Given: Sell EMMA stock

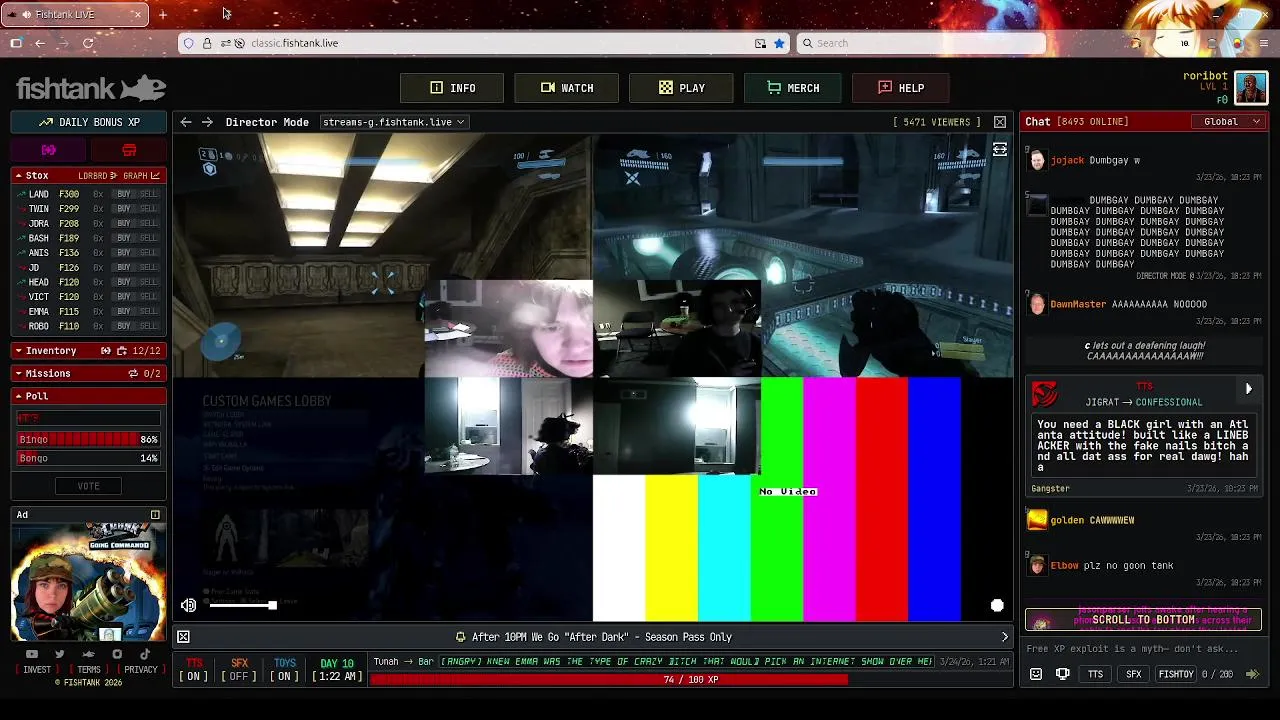Looking at the screenshot, I should pos(149,312).
